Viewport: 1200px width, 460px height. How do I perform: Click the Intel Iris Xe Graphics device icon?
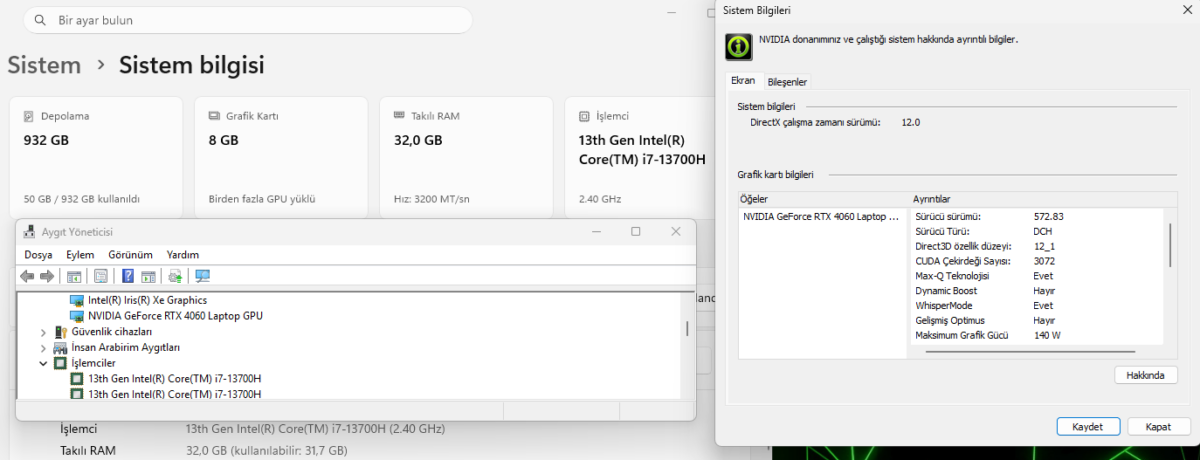coord(77,299)
